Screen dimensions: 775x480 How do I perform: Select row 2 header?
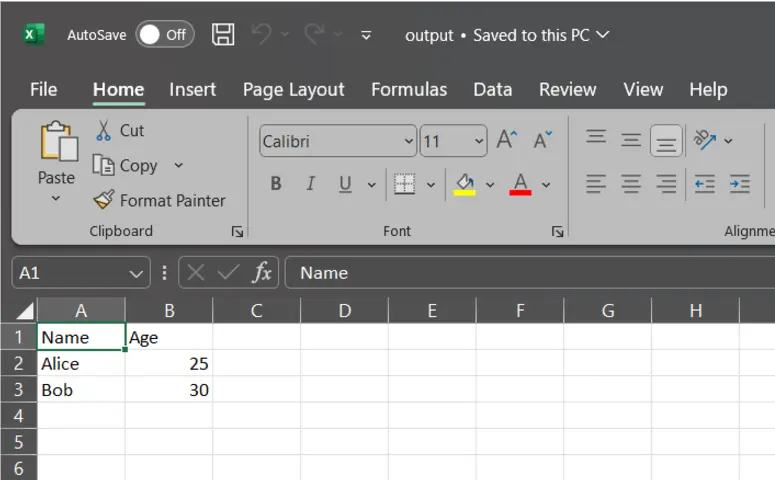[x=19, y=363]
